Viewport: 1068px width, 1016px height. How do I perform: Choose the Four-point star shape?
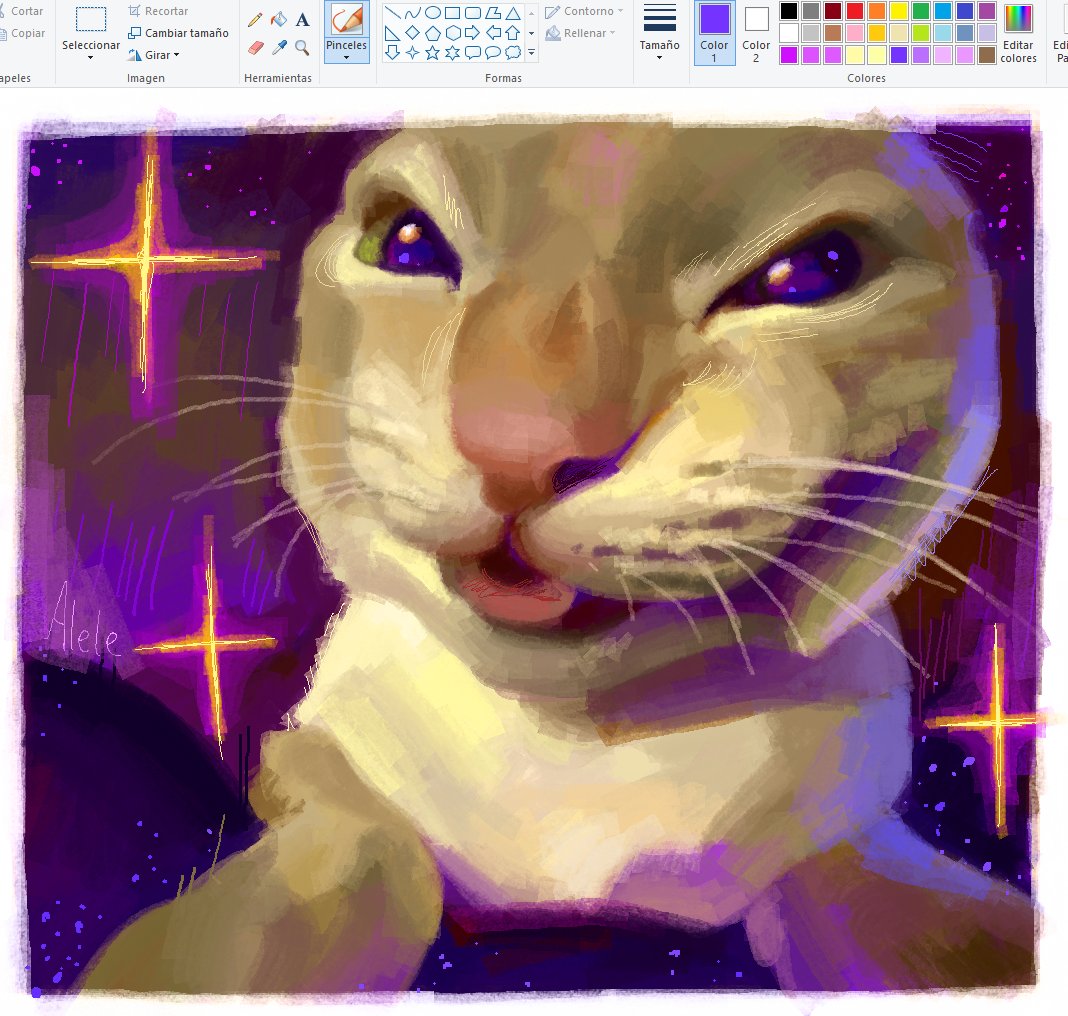coord(412,52)
